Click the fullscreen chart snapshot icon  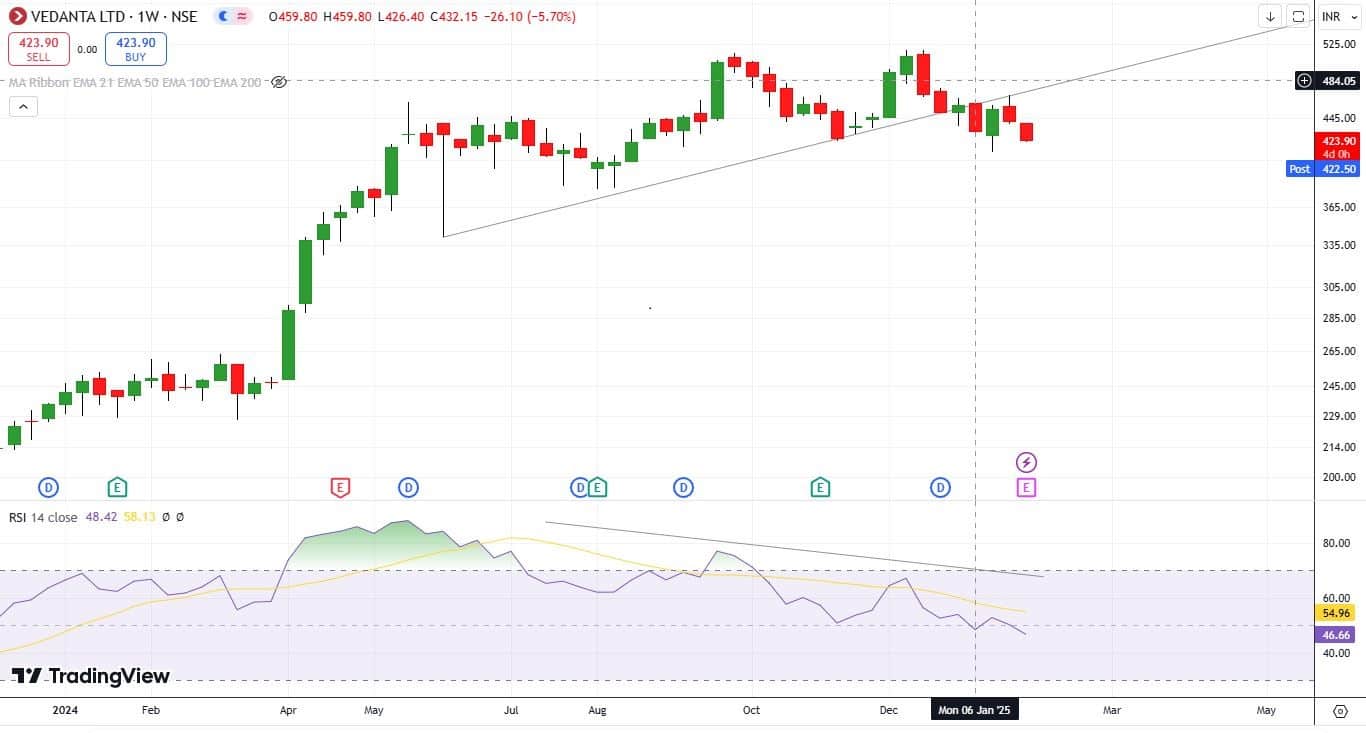pyautogui.click(x=1298, y=17)
